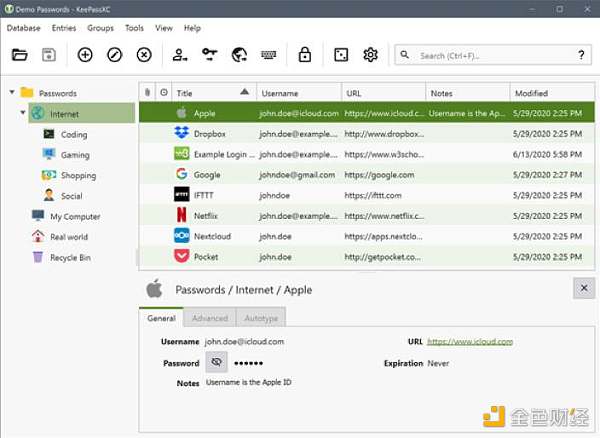Select the Pocket entry

click(367, 257)
